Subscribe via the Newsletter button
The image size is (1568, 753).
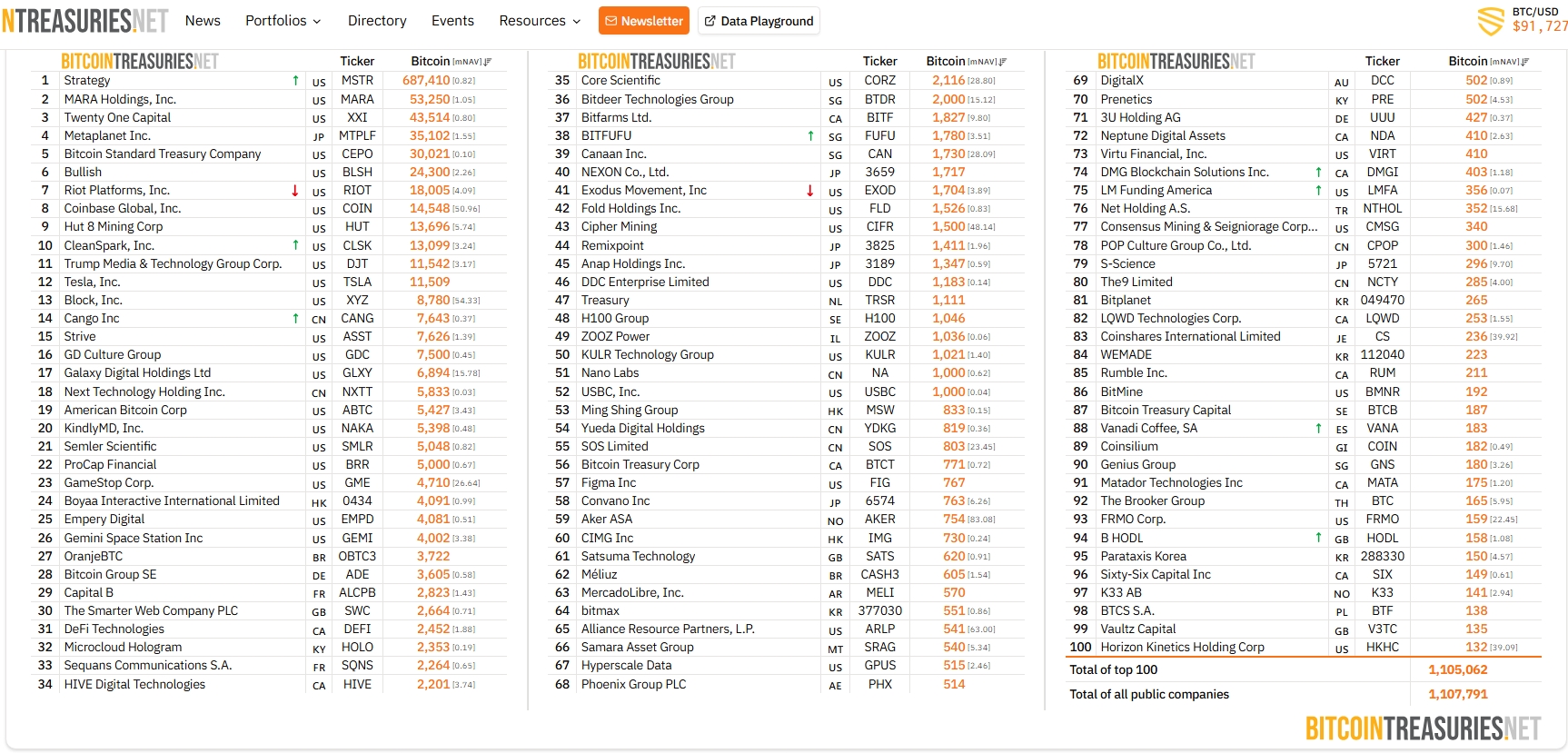pyautogui.click(x=644, y=21)
